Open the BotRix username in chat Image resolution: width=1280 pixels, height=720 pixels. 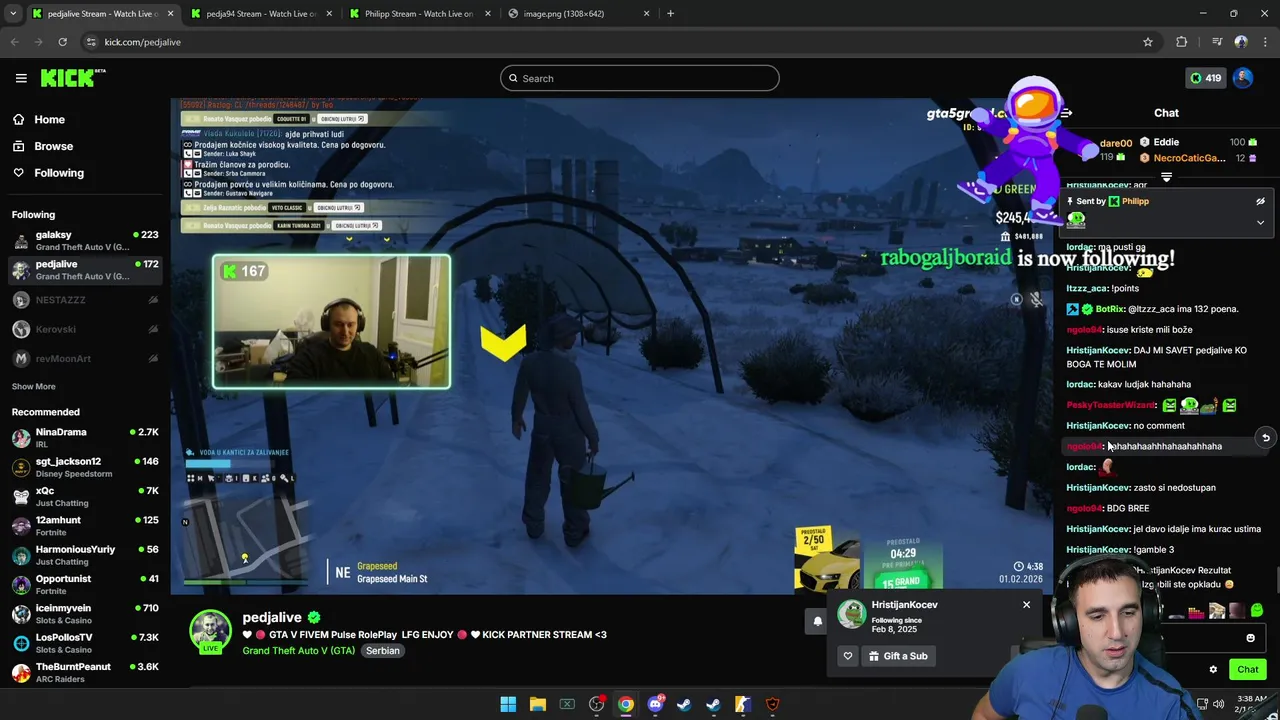coord(1110,309)
